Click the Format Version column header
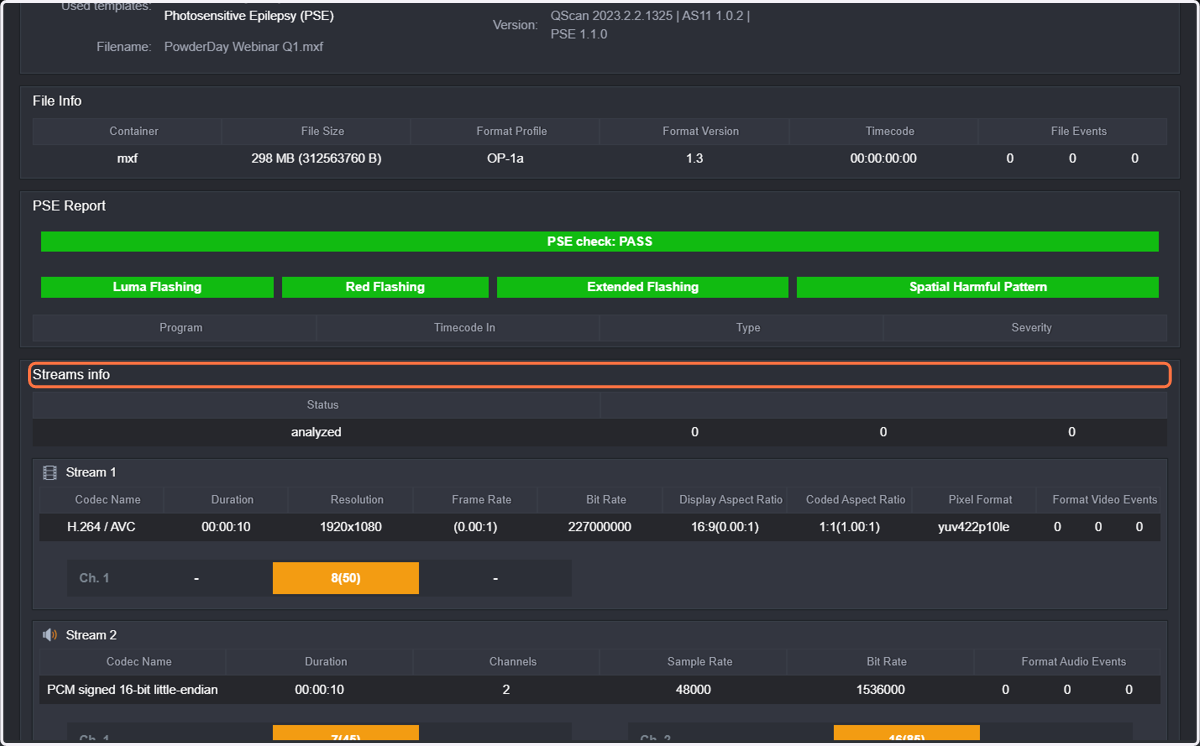 pos(701,131)
